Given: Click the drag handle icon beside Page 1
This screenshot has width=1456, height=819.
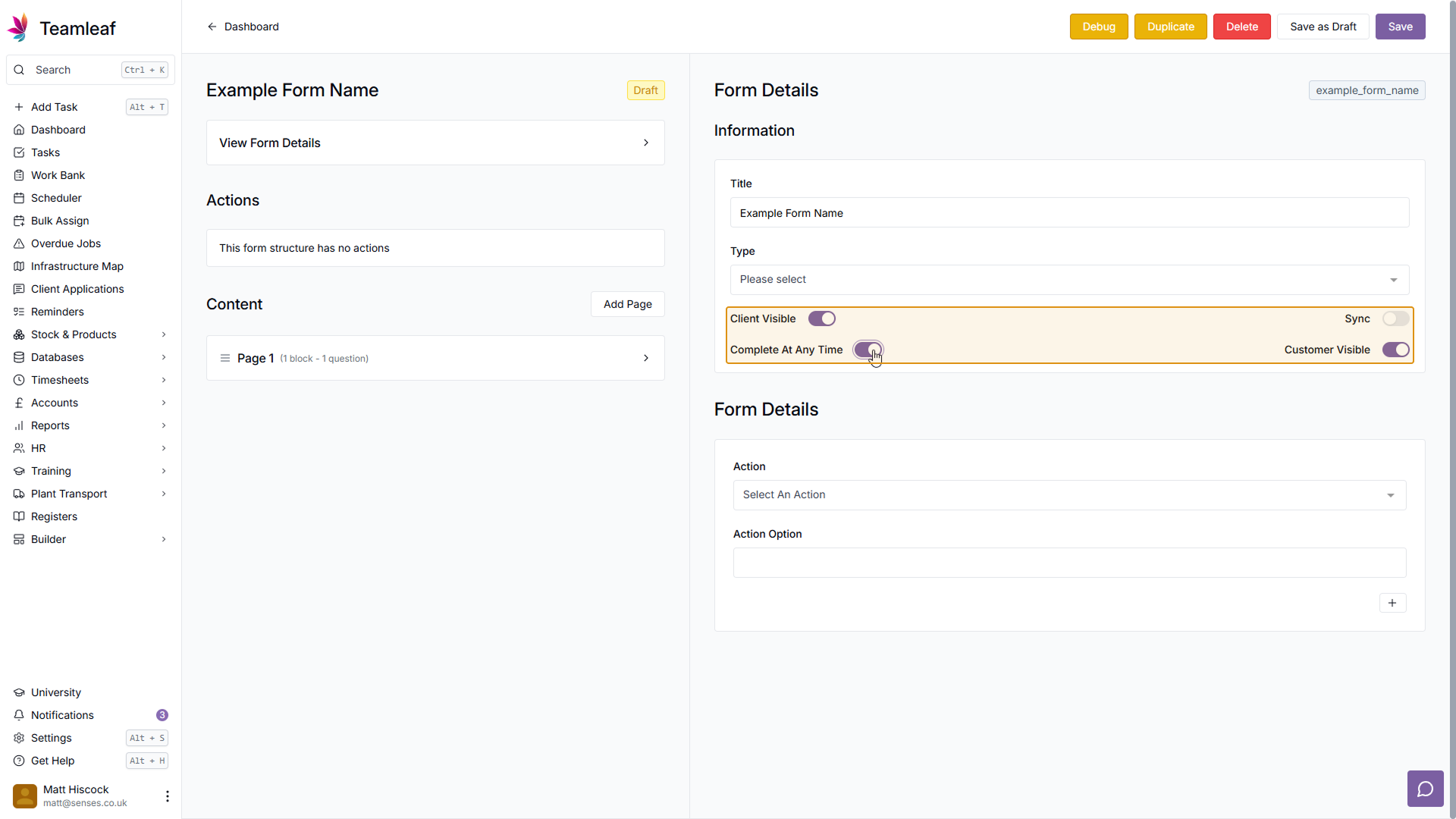Looking at the screenshot, I should pos(225,358).
